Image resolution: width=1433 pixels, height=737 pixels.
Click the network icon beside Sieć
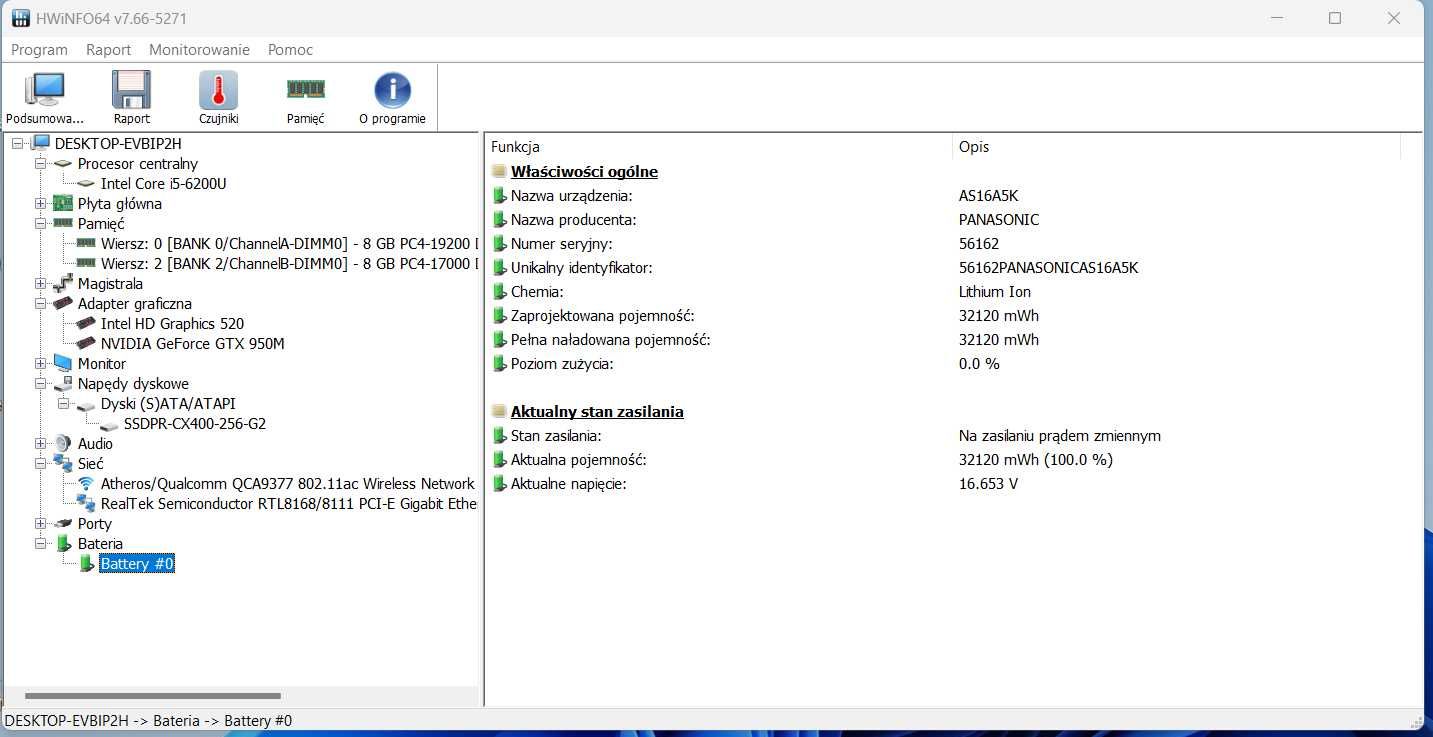tap(63, 464)
